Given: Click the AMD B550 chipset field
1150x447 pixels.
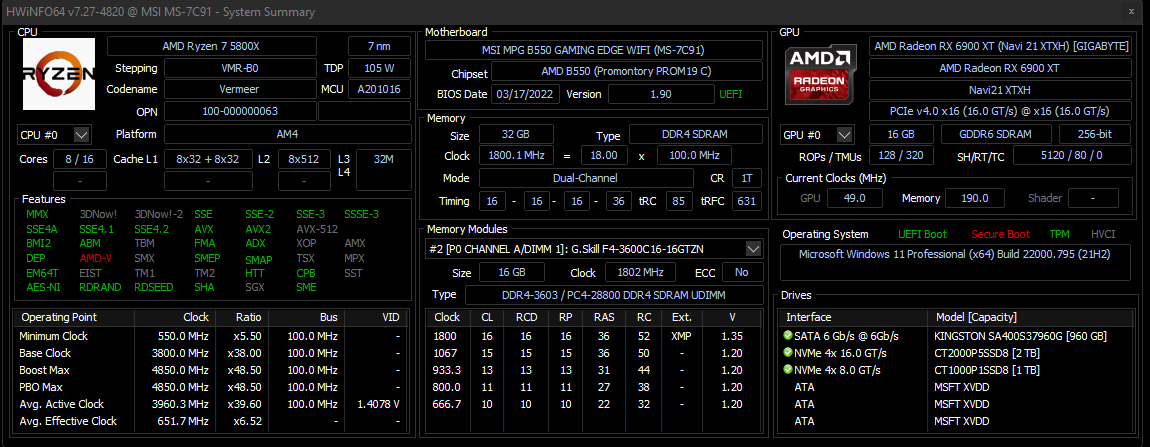Looking at the screenshot, I should [627, 73].
